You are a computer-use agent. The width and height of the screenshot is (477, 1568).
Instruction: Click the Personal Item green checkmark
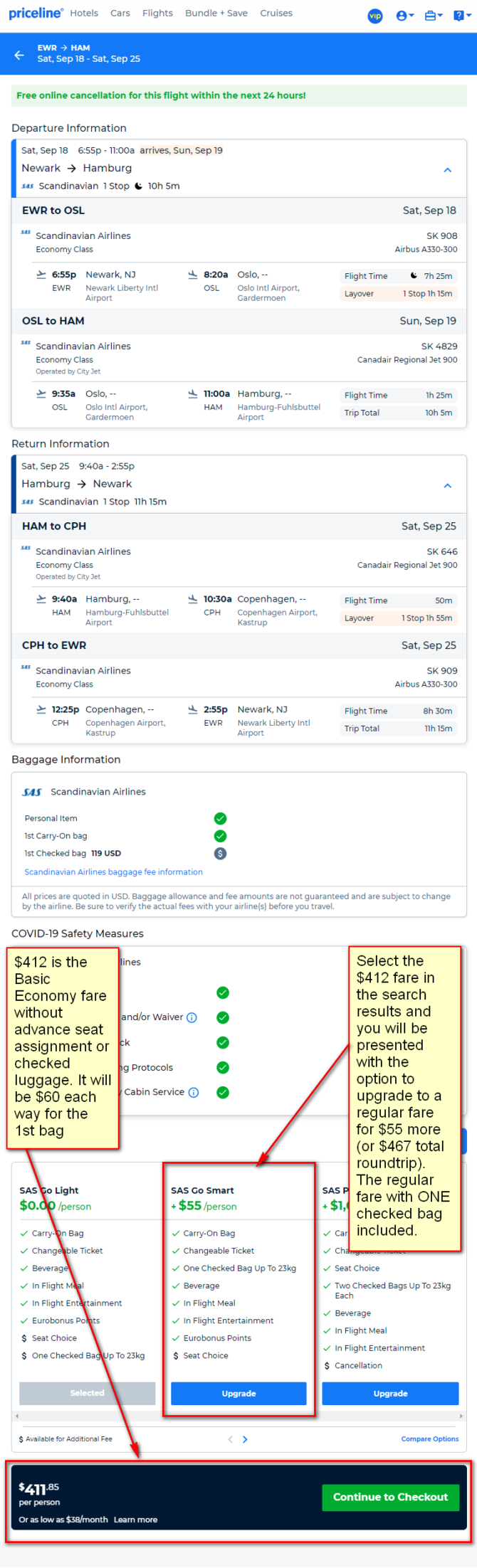pyautogui.click(x=221, y=819)
